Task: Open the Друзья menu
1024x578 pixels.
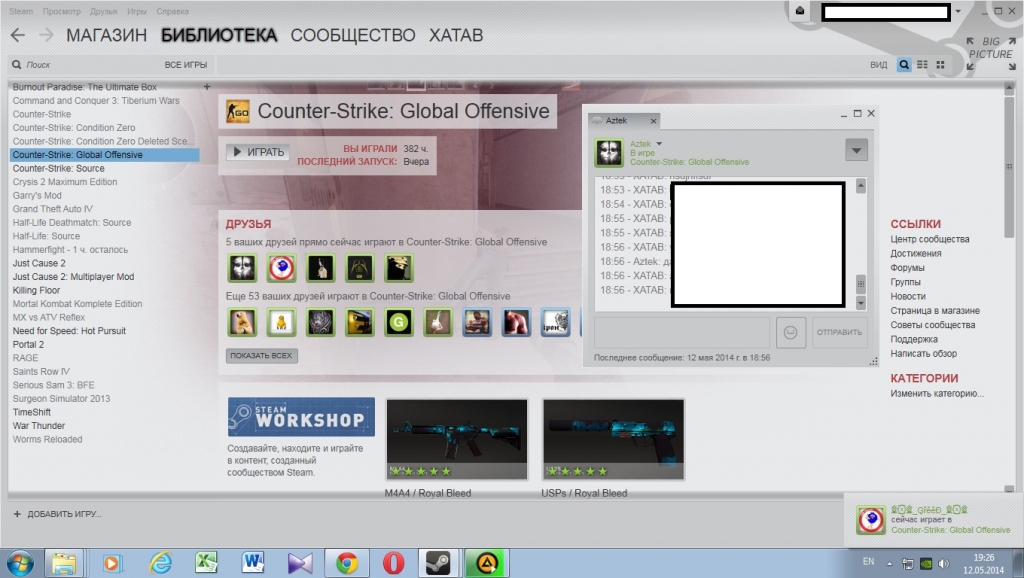Action: point(103,10)
